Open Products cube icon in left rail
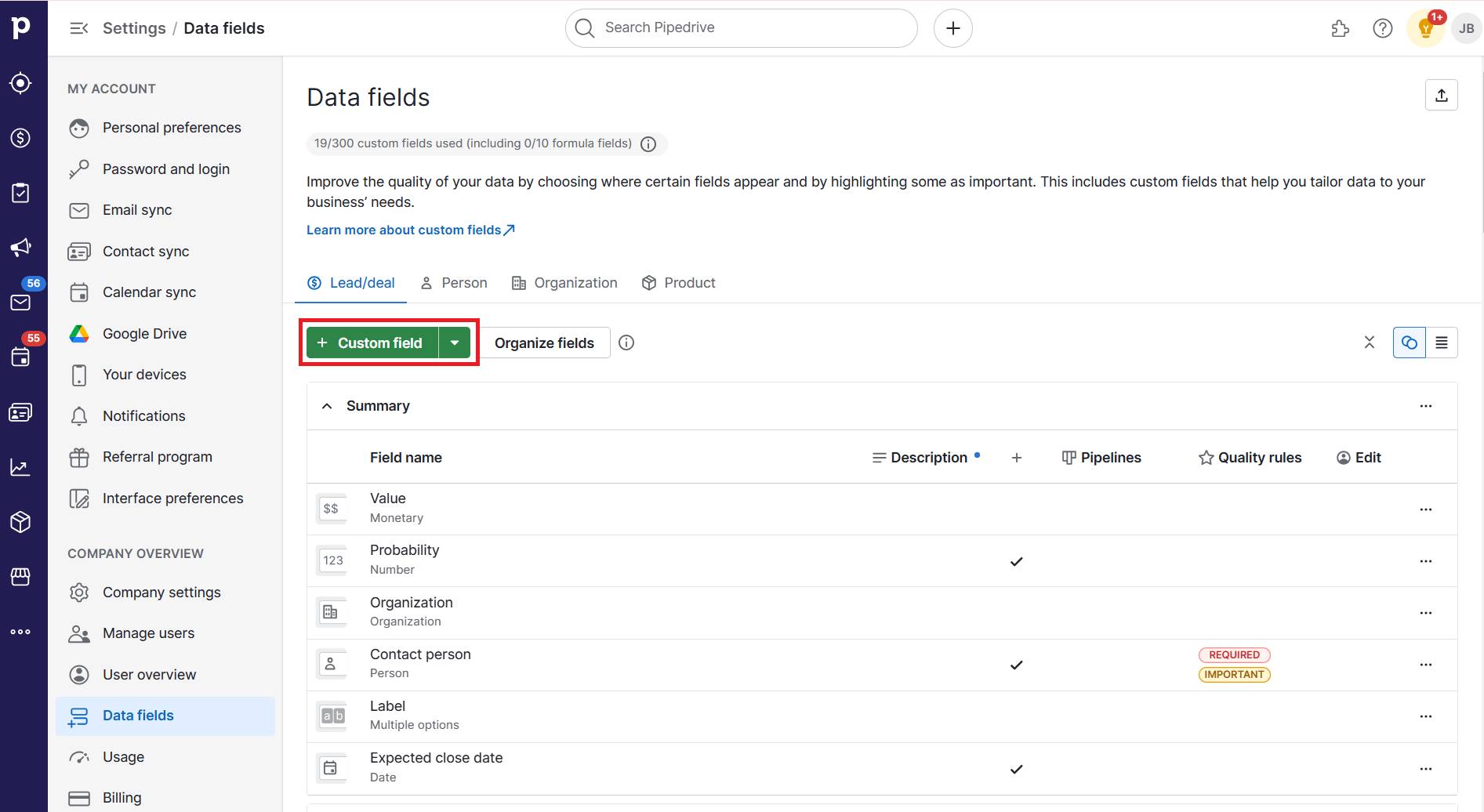Screen dimensions: 1484x812 (x=20, y=522)
